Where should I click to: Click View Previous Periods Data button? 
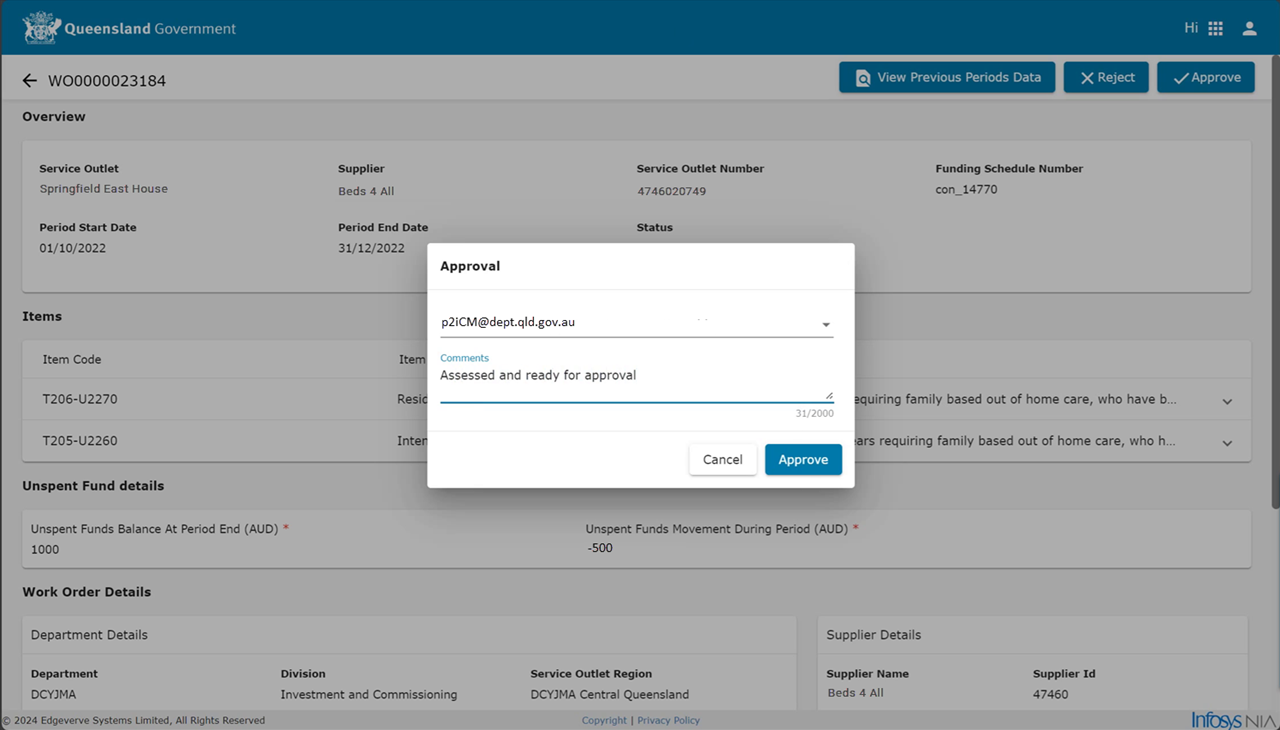click(947, 77)
